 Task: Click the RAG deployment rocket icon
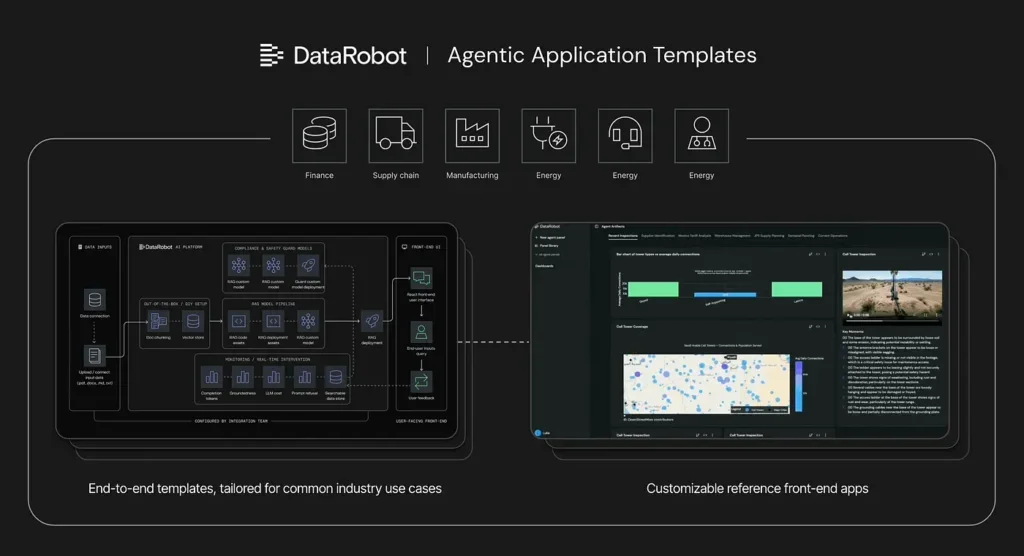point(371,320)
